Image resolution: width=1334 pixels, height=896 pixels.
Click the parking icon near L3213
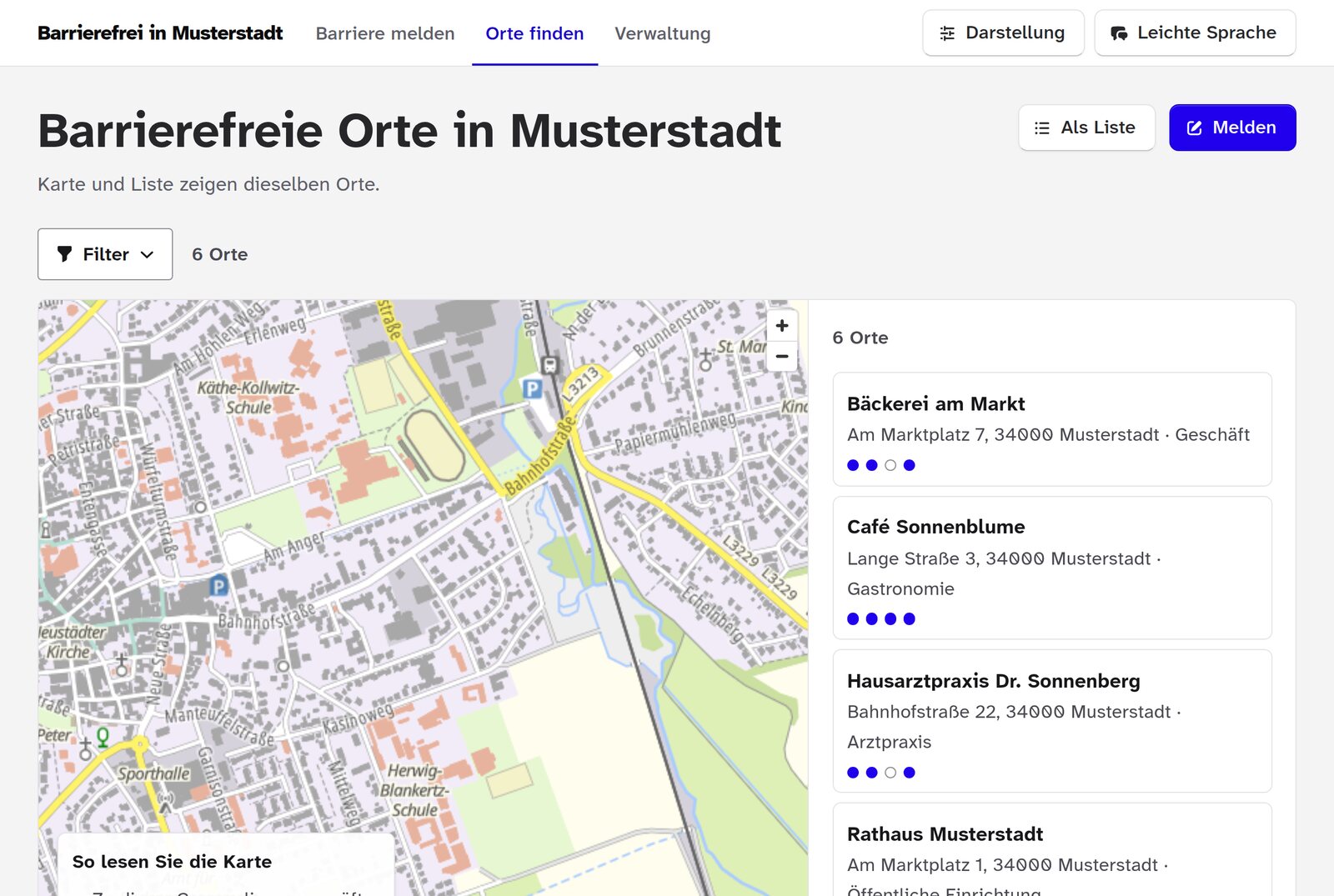coord(531,388)
